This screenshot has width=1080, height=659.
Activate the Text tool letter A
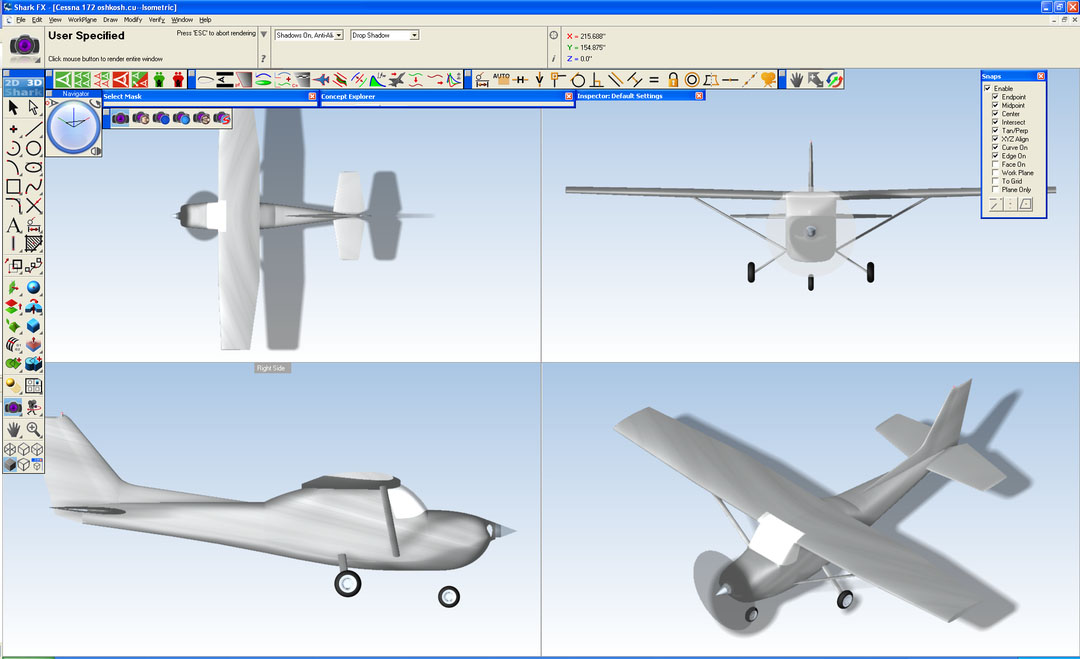pyautogui.click(x=13, y=225)
